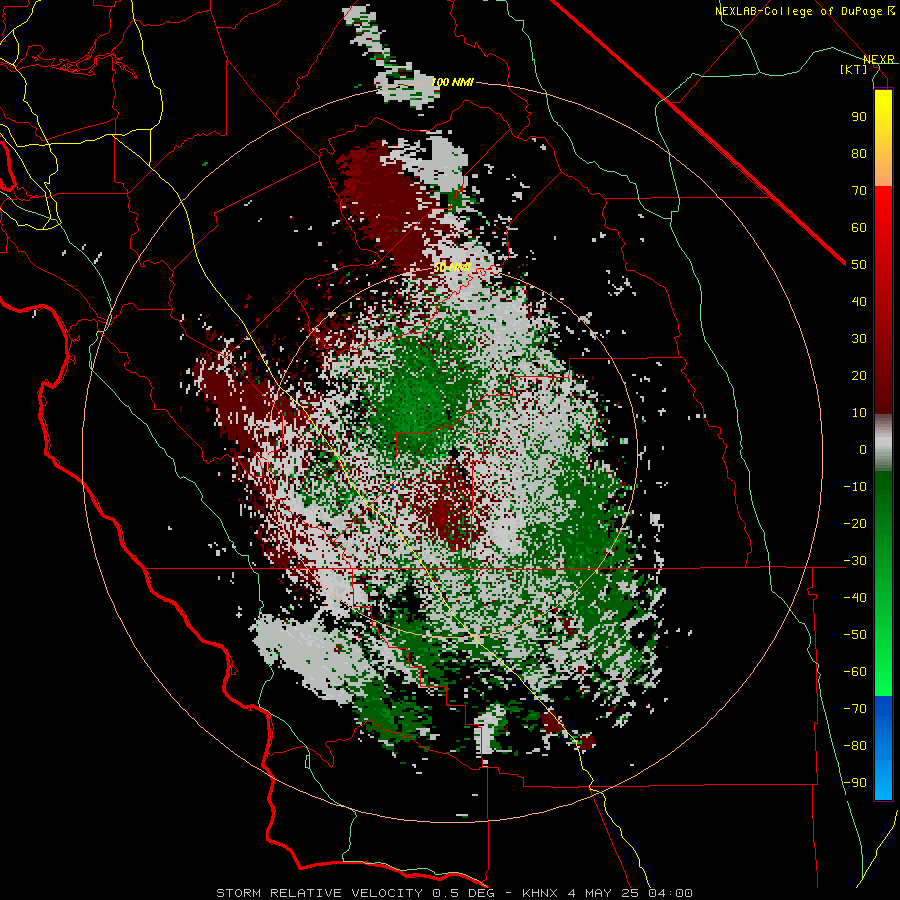900x900 pixels.
Task: Click the [KT] units label above color scale
Action: tap(853, 69)
